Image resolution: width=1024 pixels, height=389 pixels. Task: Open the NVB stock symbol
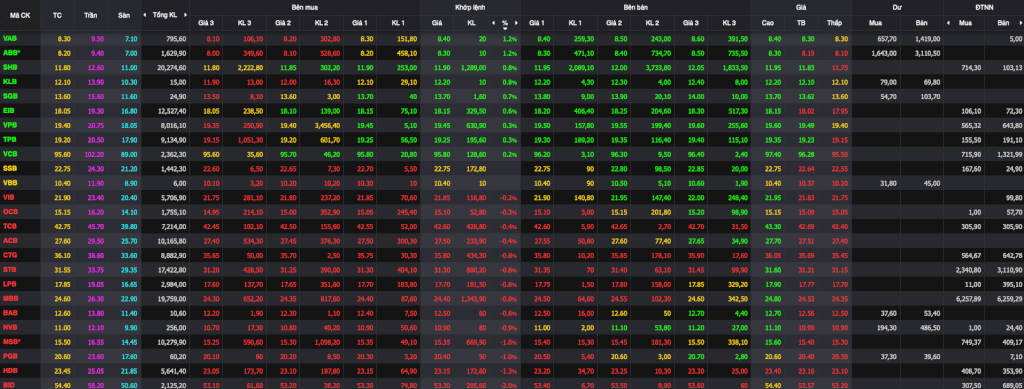tap(10, 326)
